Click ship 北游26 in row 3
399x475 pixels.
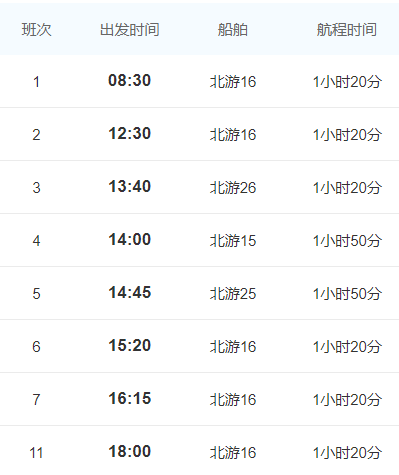233,188
